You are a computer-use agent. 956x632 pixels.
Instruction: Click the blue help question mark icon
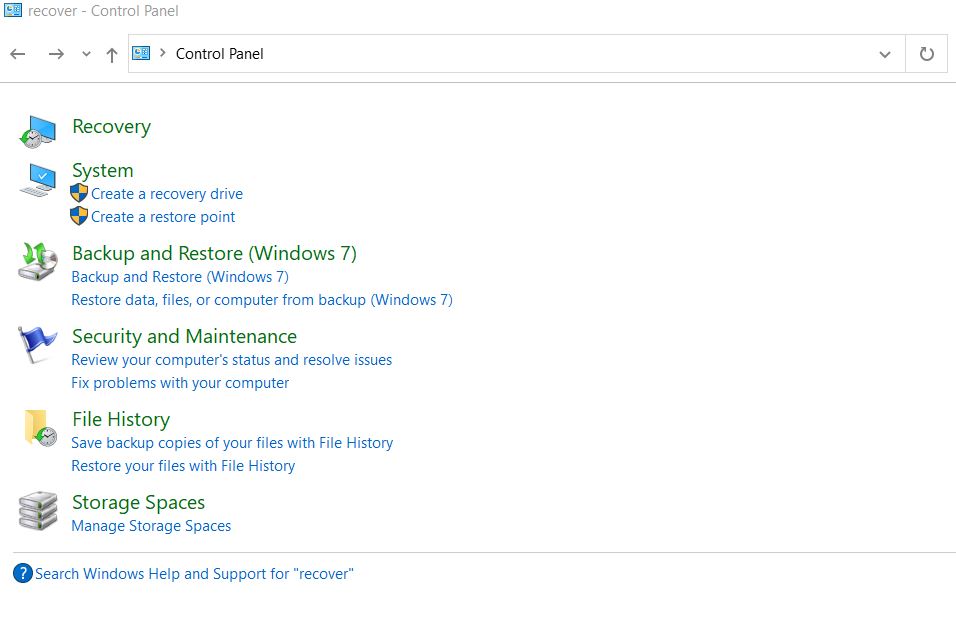(23, 573)
